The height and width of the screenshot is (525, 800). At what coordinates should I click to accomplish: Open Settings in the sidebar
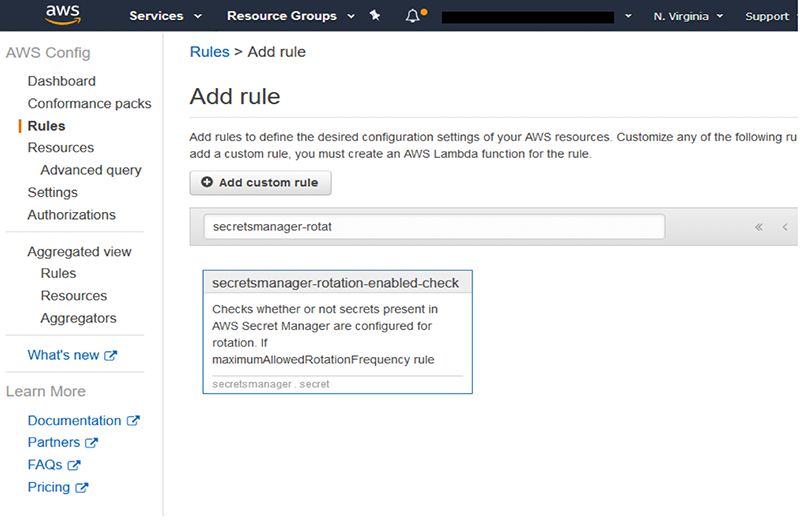(x=53, y=193)
